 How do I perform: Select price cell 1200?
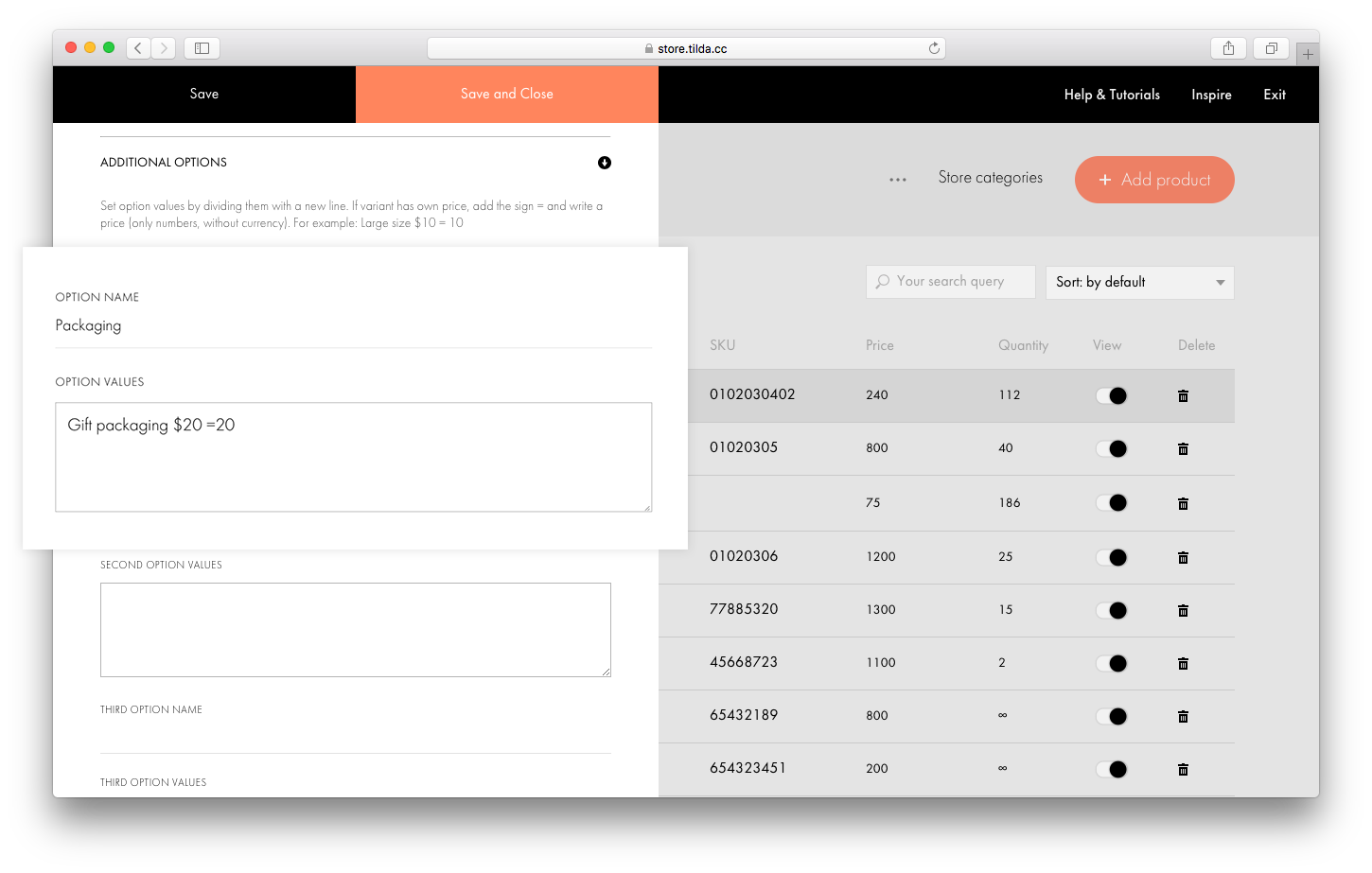click(881, 557)
